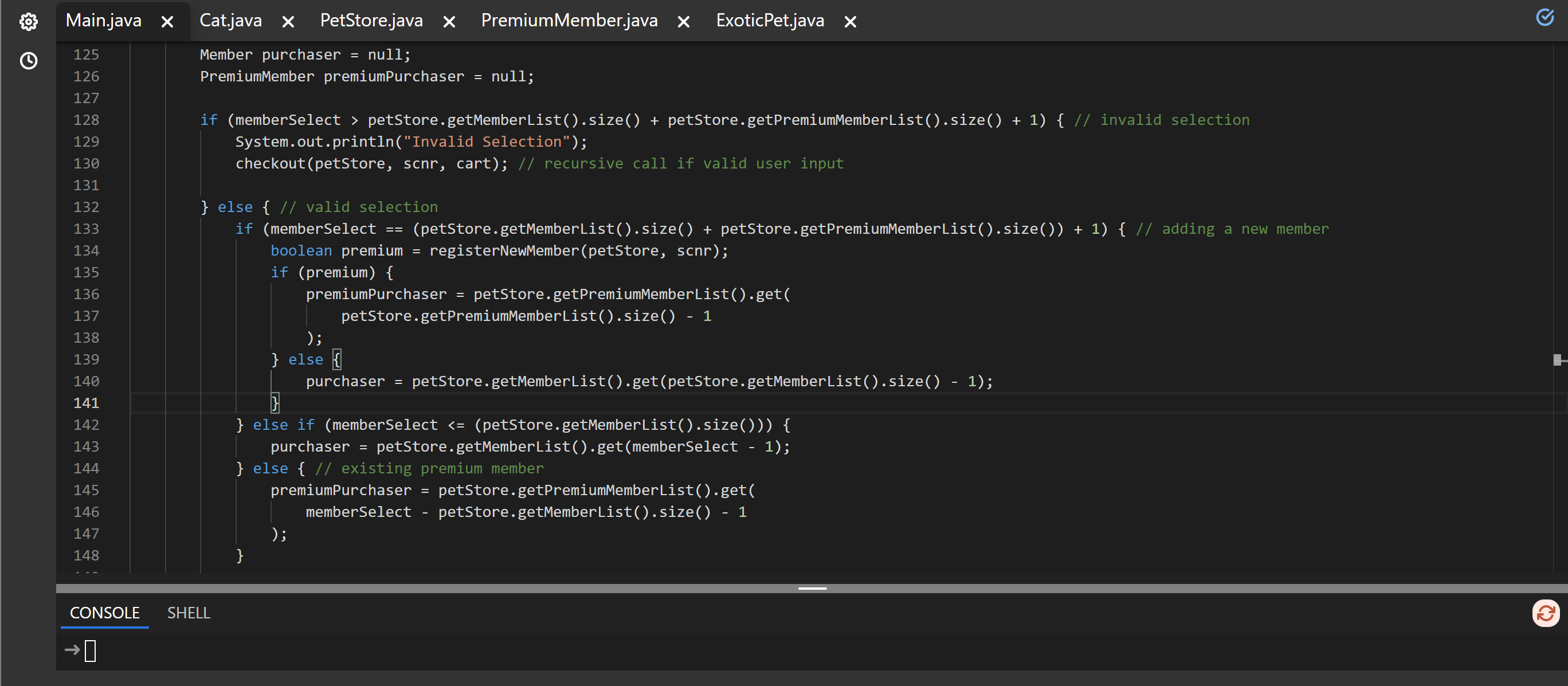Close the PetStore.java tab
This screenshot has height=686, width=1568.
click(x=449, y=22)
